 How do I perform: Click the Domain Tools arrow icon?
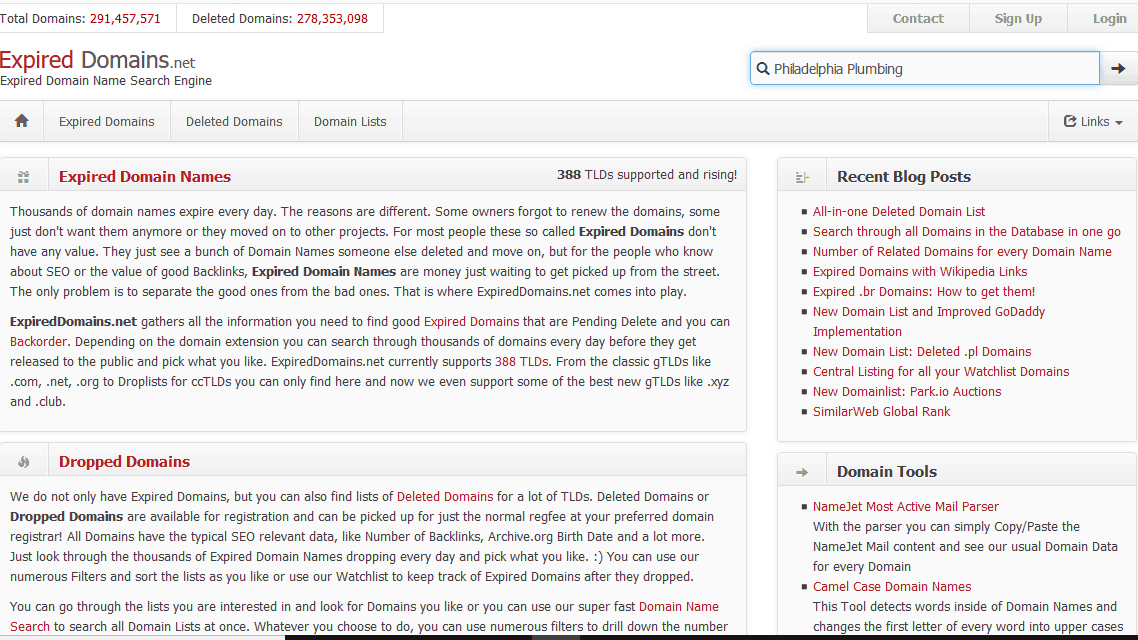(x=802, y=472)
